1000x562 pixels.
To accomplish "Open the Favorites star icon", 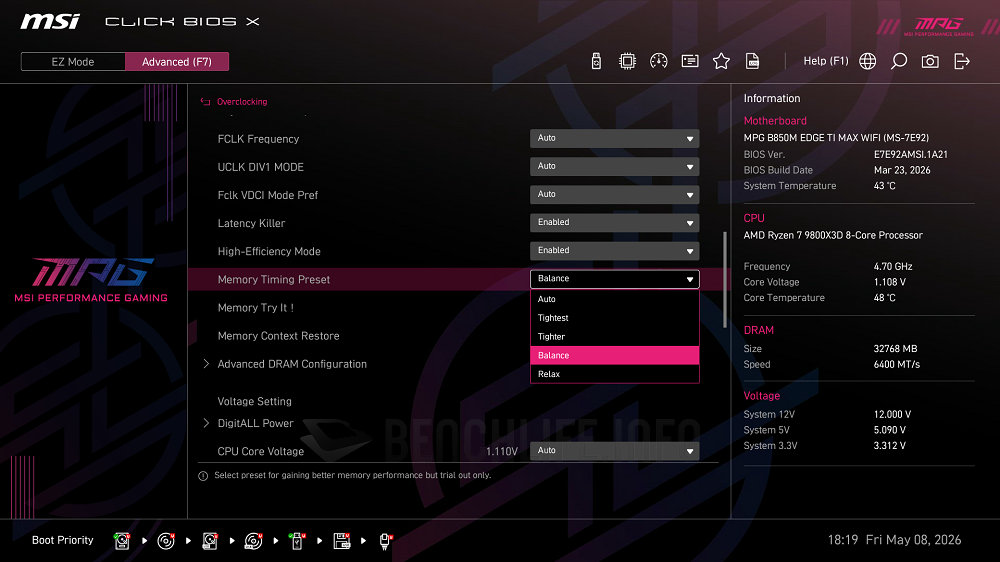I will coord(721,61).
